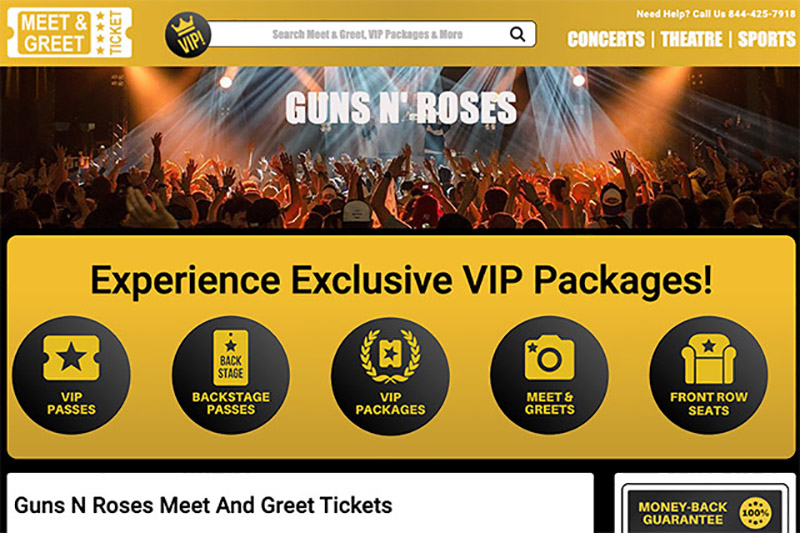
Task: Select the Front Row Seats armchair icon
Action: point(709,359)
